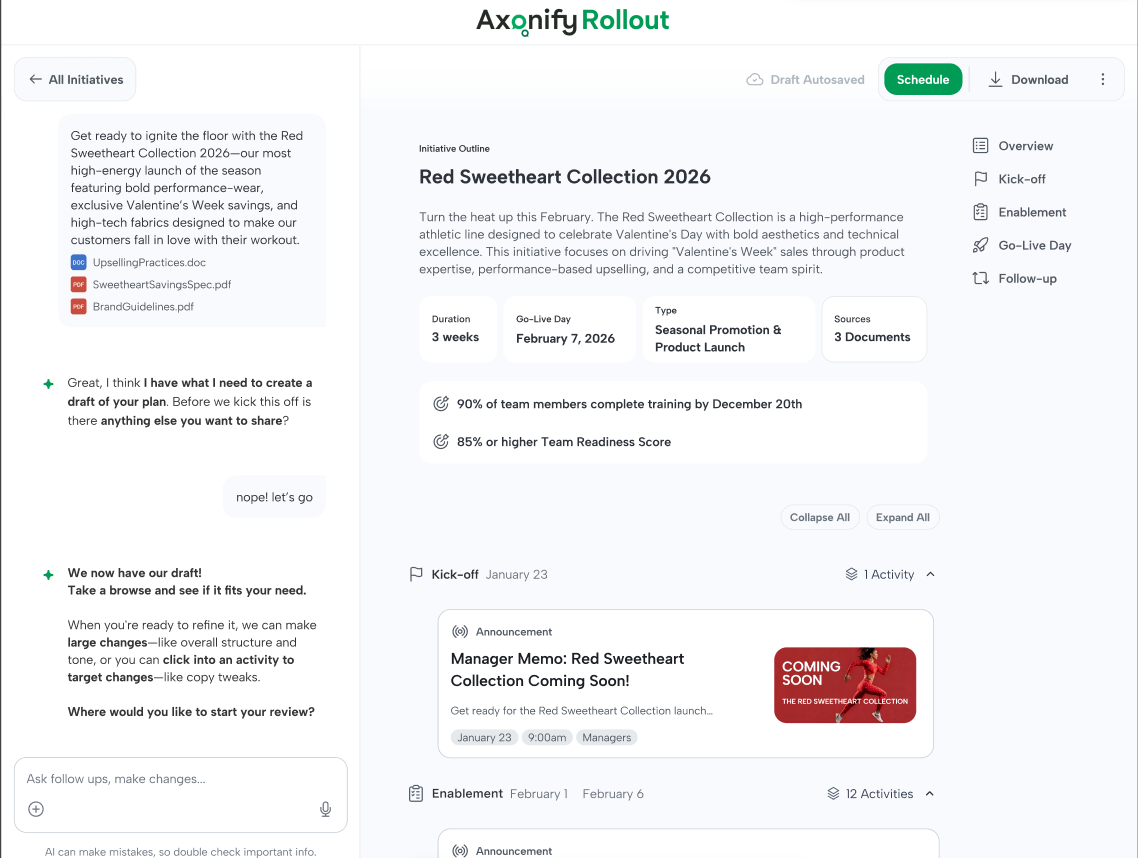1138x858 pixels.
Task: Select the microphone icon in the chat input
Action: click(x=325, y=809)
